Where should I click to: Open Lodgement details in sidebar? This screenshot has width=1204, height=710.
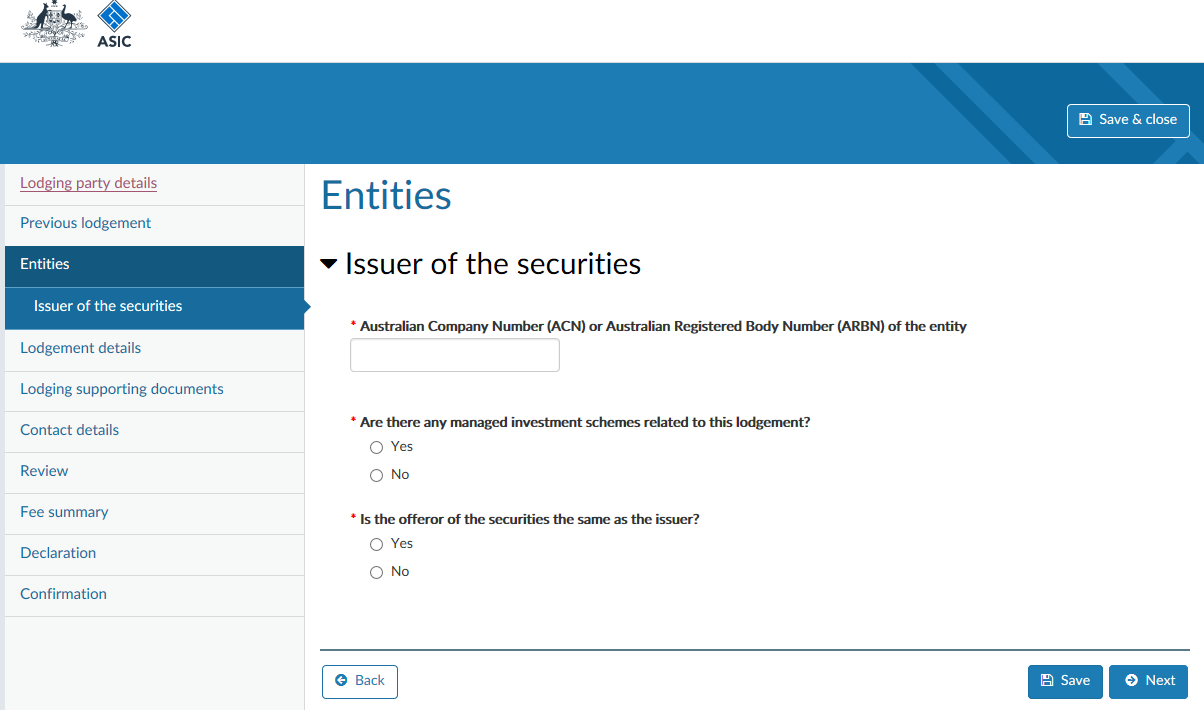point(80,348)
